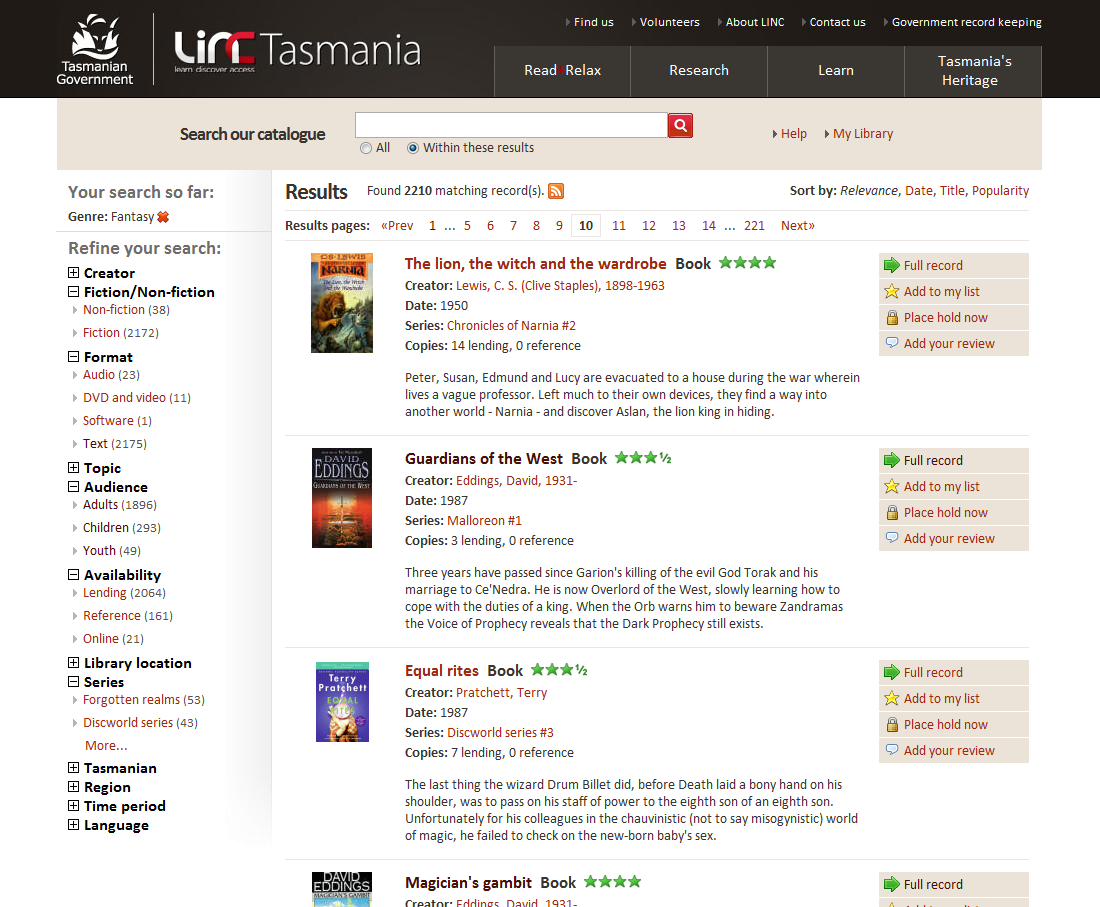Click Full record arrow icon for Equal rites

click(892, 672)
